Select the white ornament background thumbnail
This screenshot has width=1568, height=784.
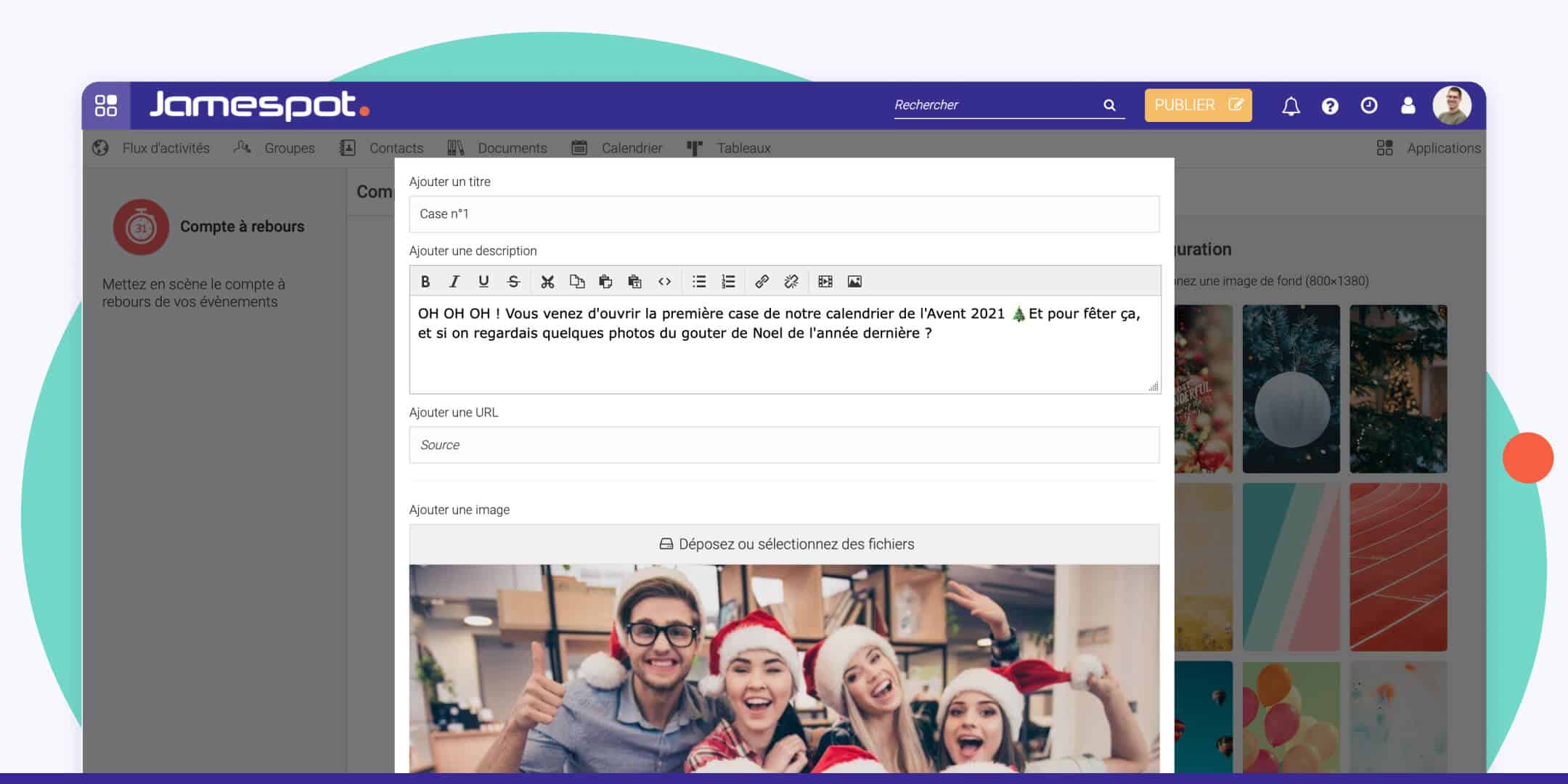click(x=1291, y=389)
